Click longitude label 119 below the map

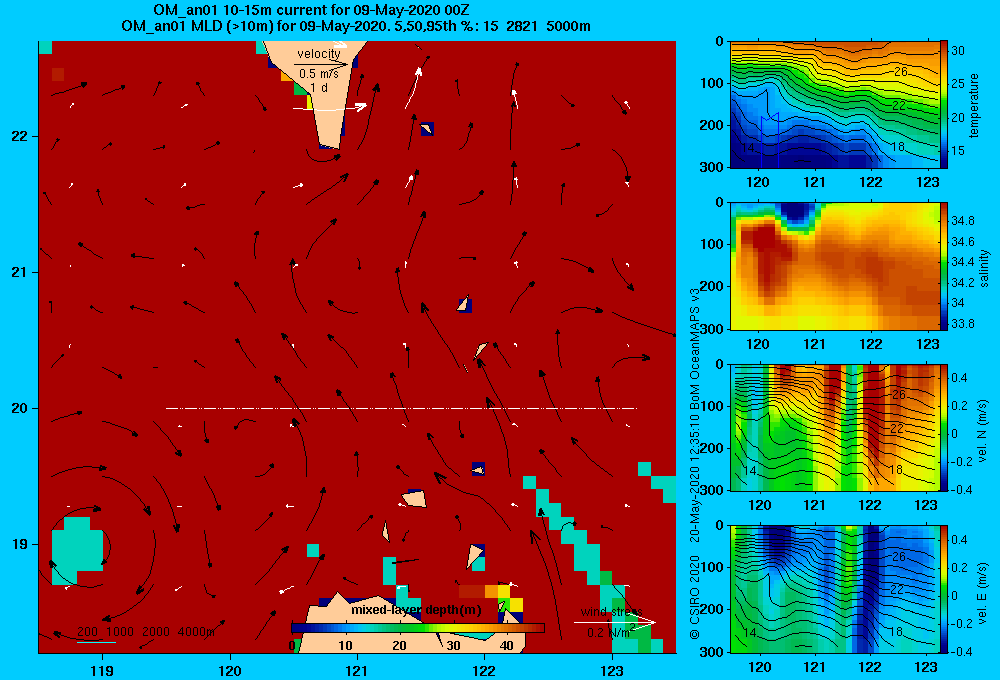click(x=102, y=670)
